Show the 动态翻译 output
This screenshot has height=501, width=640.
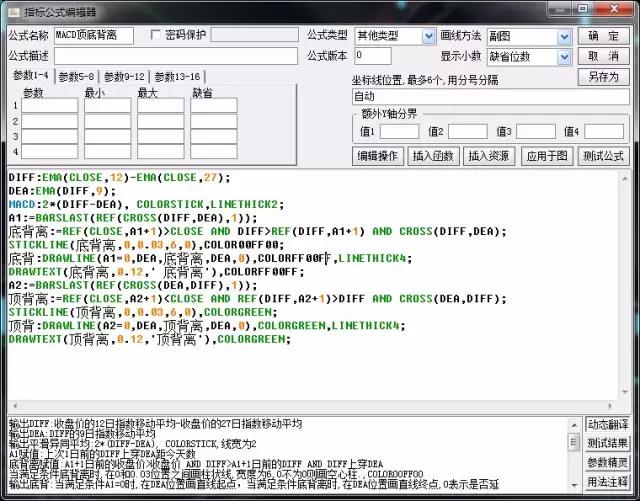click(x=608, y=424)
